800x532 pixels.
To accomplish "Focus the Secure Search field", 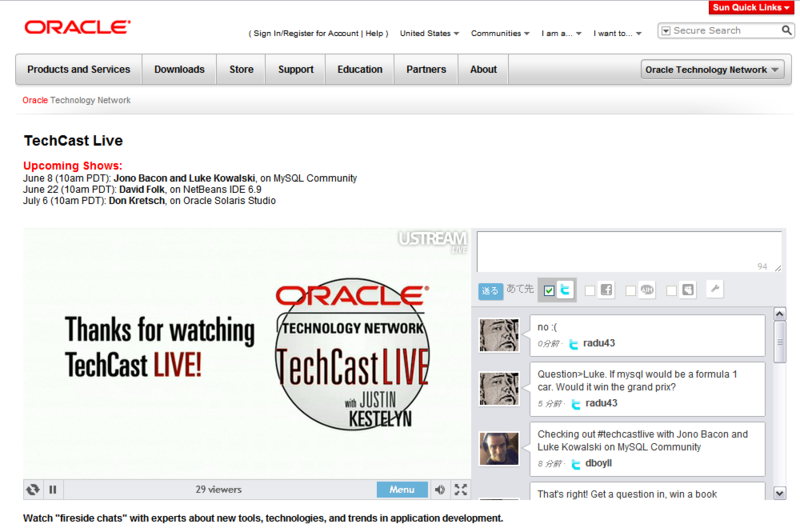I will [x=726, y=31].
